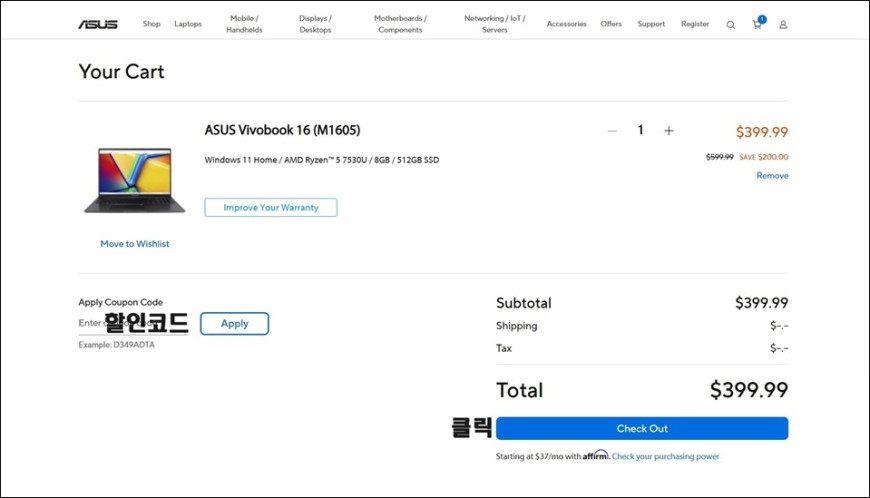Open the Displays / Desktops menu

[315, 24]
